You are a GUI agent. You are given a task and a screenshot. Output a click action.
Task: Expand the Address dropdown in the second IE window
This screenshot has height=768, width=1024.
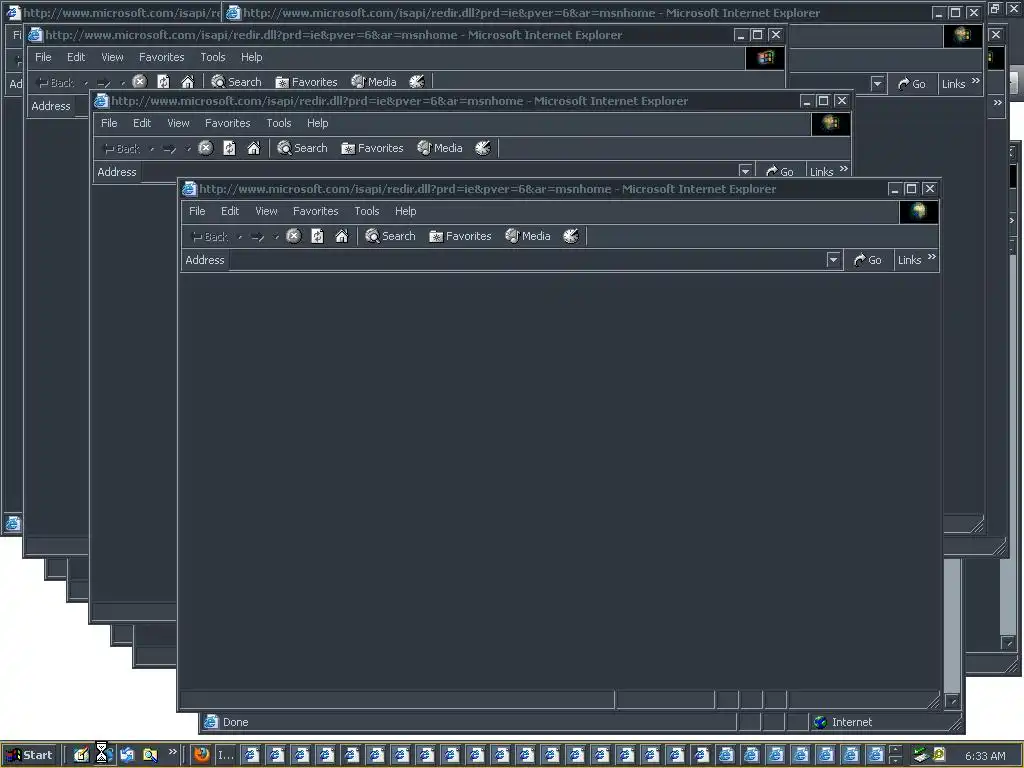[745, 171]
